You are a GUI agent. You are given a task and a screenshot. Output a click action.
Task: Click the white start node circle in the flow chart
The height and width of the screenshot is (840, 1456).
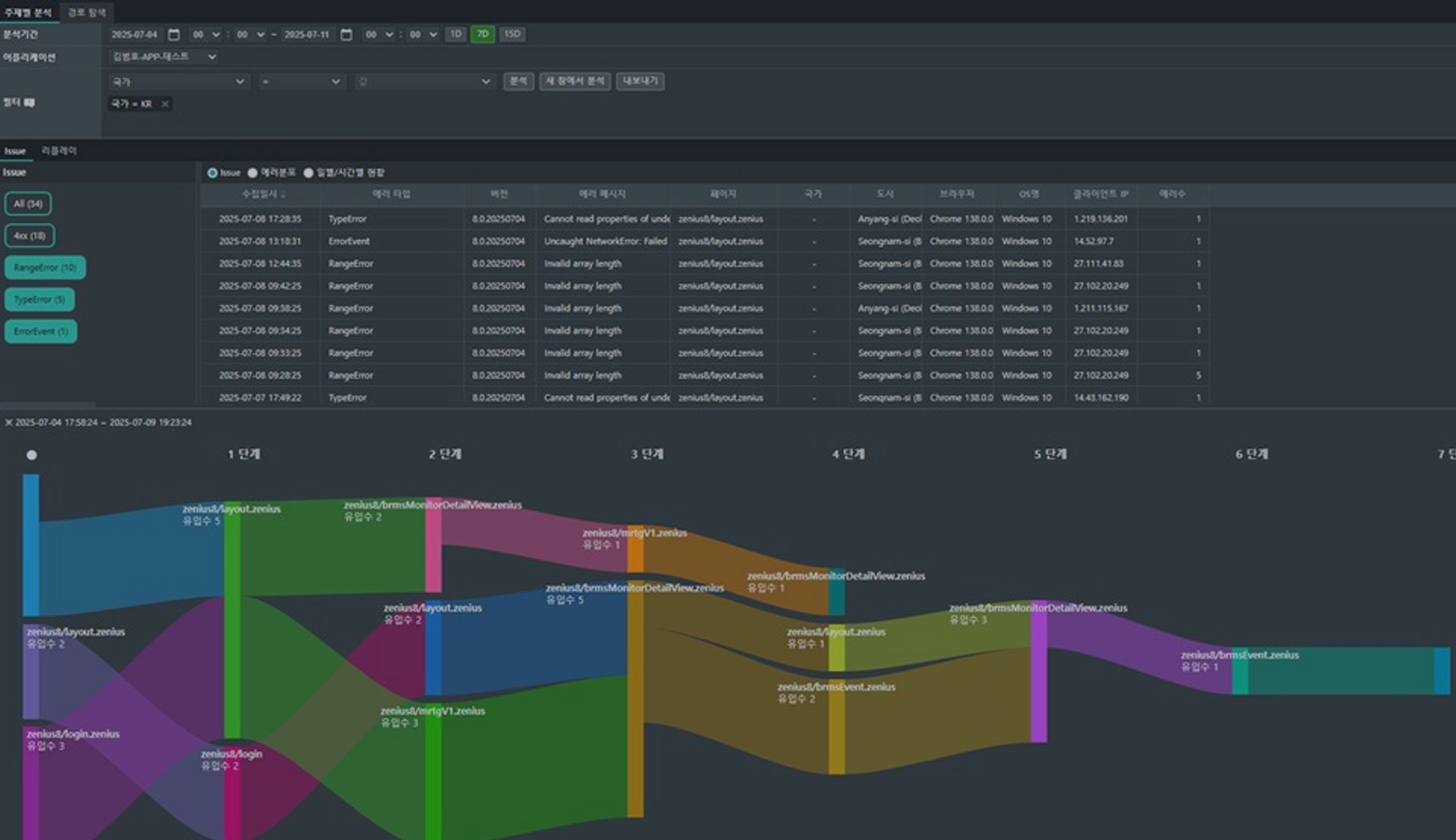tap(31, 455)
